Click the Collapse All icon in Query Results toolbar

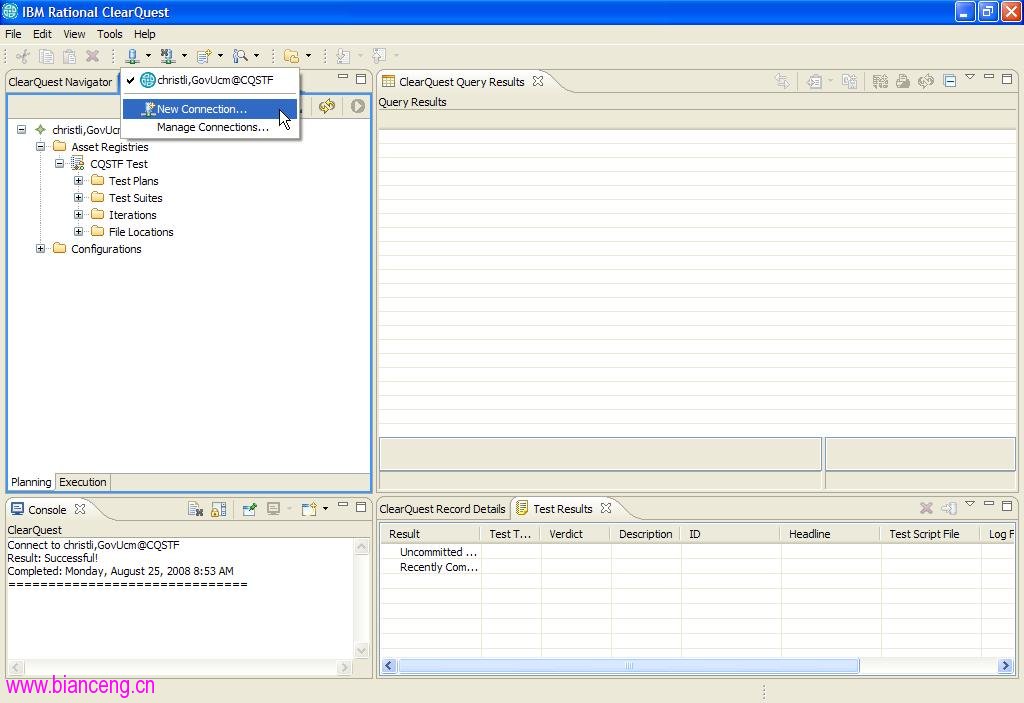(950, 81)
